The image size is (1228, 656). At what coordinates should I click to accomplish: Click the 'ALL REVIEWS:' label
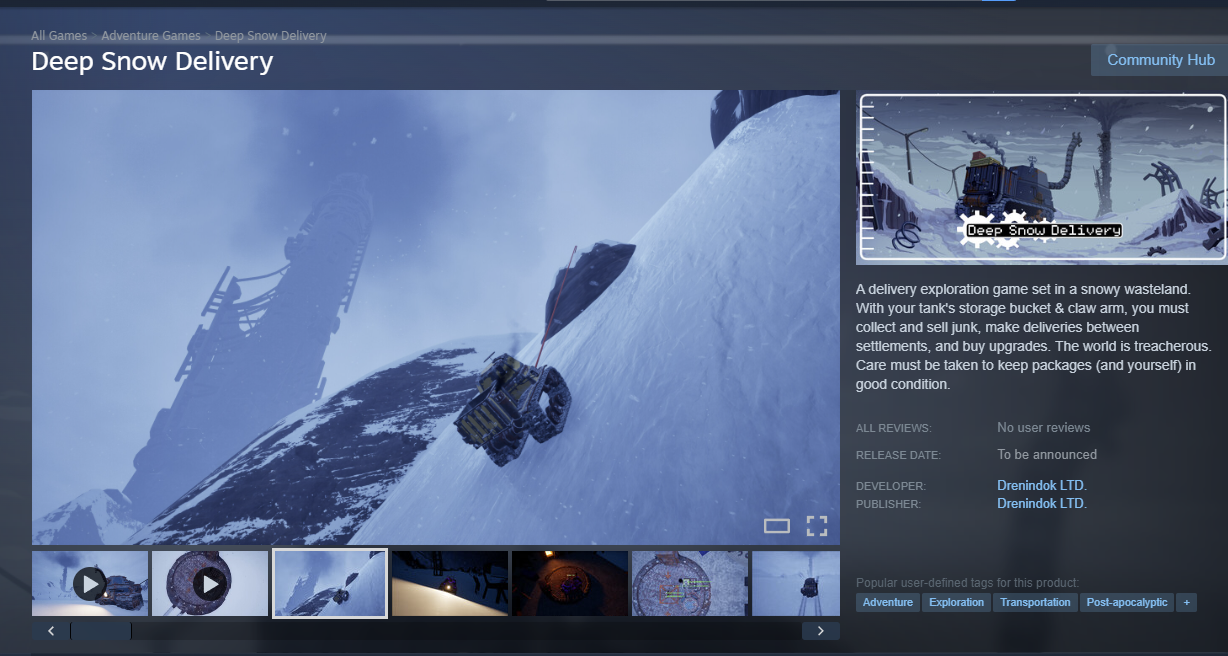point(893,428)
